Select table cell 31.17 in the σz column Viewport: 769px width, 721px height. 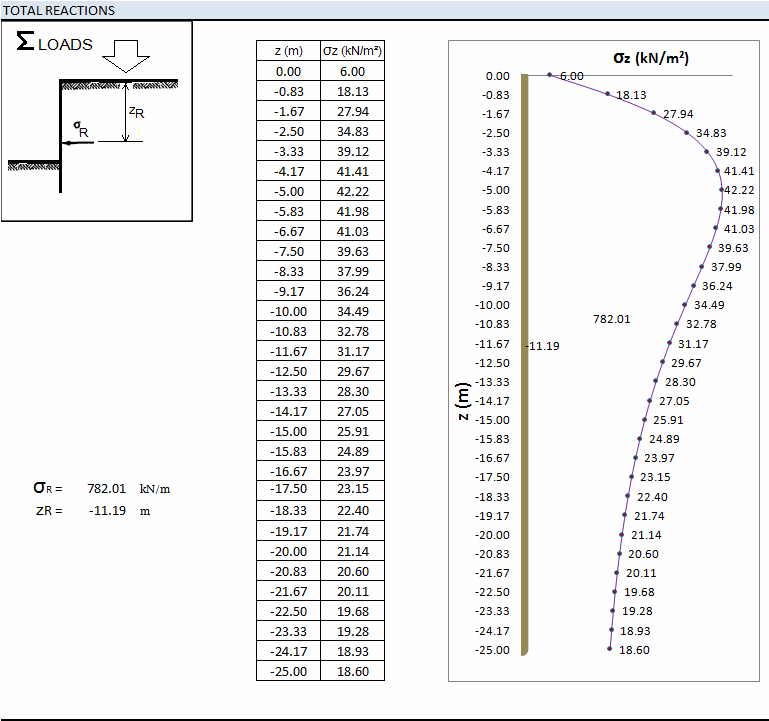[352, 351]
